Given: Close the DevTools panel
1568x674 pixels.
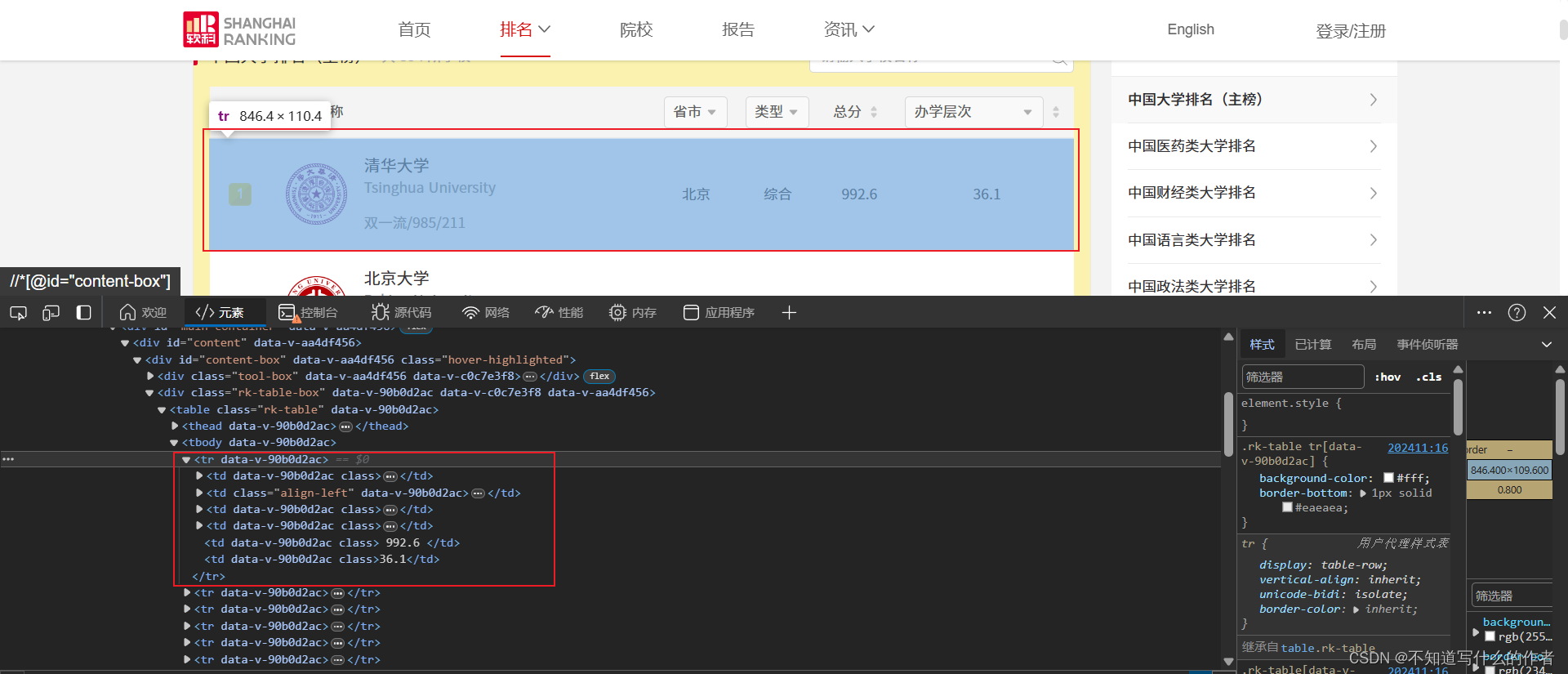Looking at the screenshot, I should pyautogui.click(x=1549, y=313).
